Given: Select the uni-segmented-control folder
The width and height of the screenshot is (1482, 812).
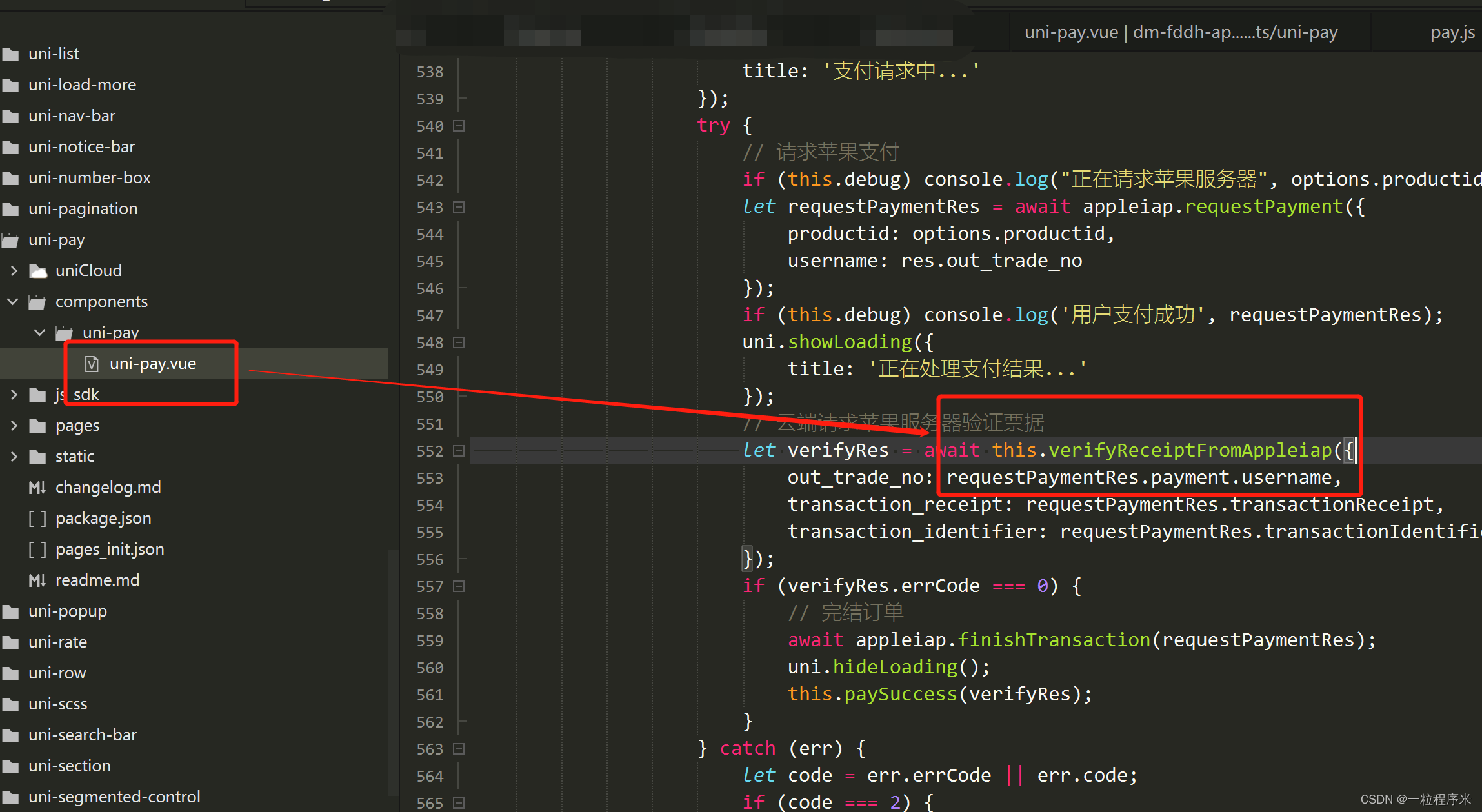Looking at the screenshot, I should pyautogui.click(x=114, y=797).
